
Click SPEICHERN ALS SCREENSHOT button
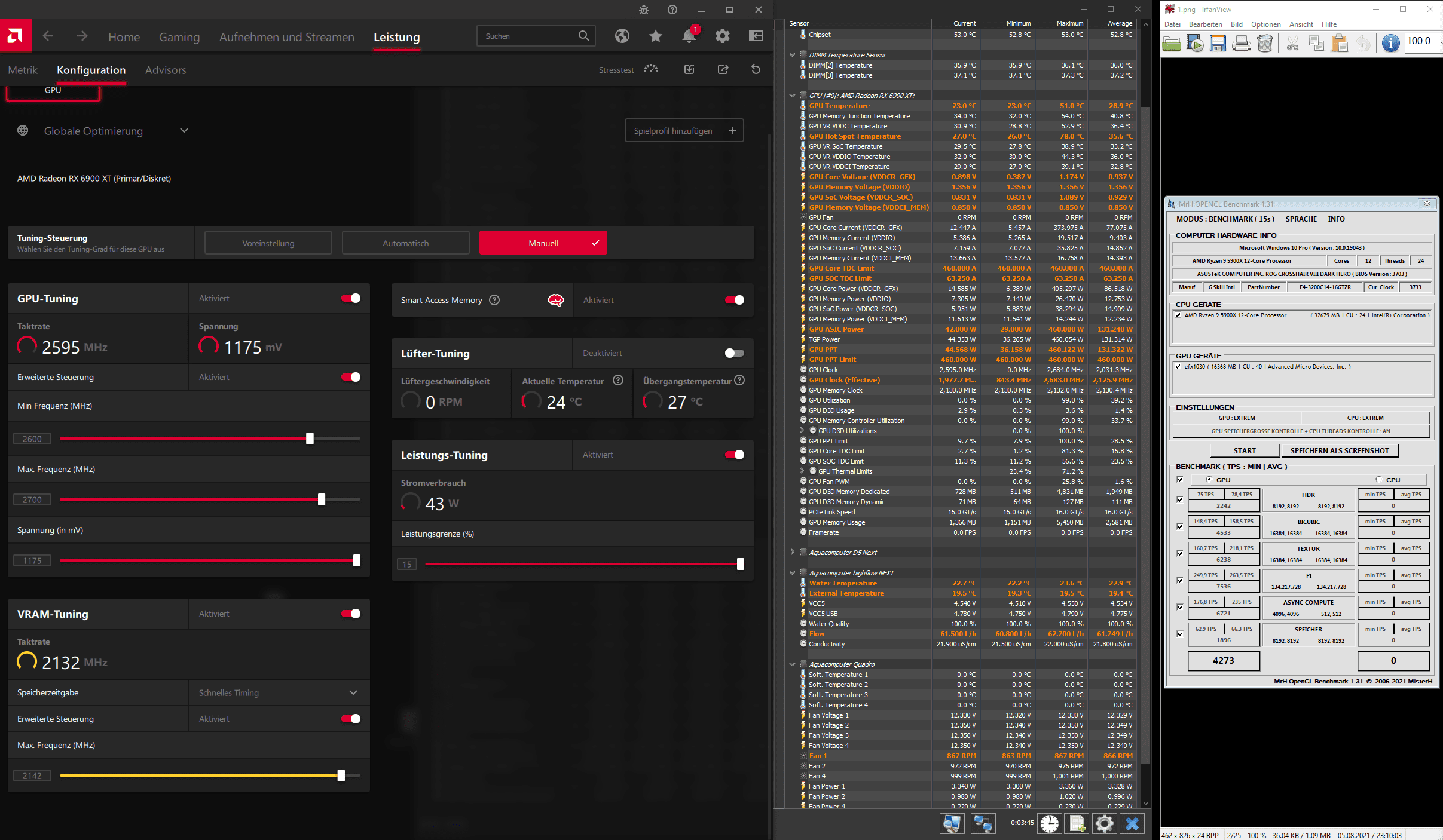[x=1340, y=450]
